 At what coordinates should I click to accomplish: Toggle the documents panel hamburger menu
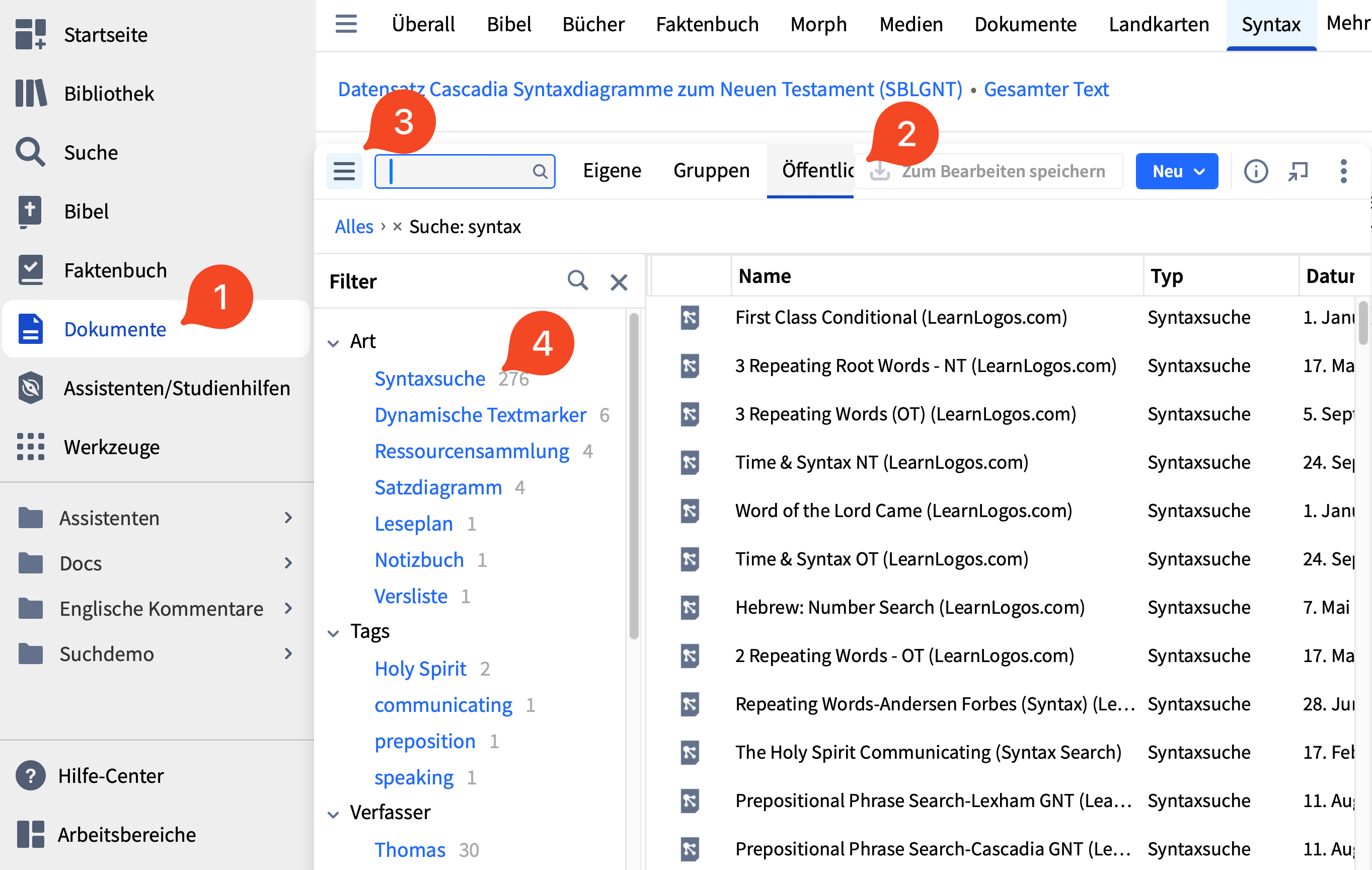[344, 171]
